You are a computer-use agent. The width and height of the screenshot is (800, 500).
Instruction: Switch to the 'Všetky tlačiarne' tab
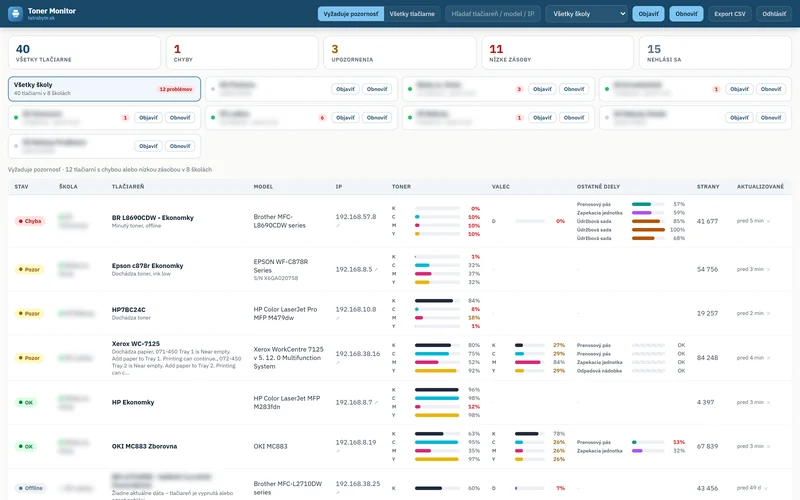[x=412, y=14]
